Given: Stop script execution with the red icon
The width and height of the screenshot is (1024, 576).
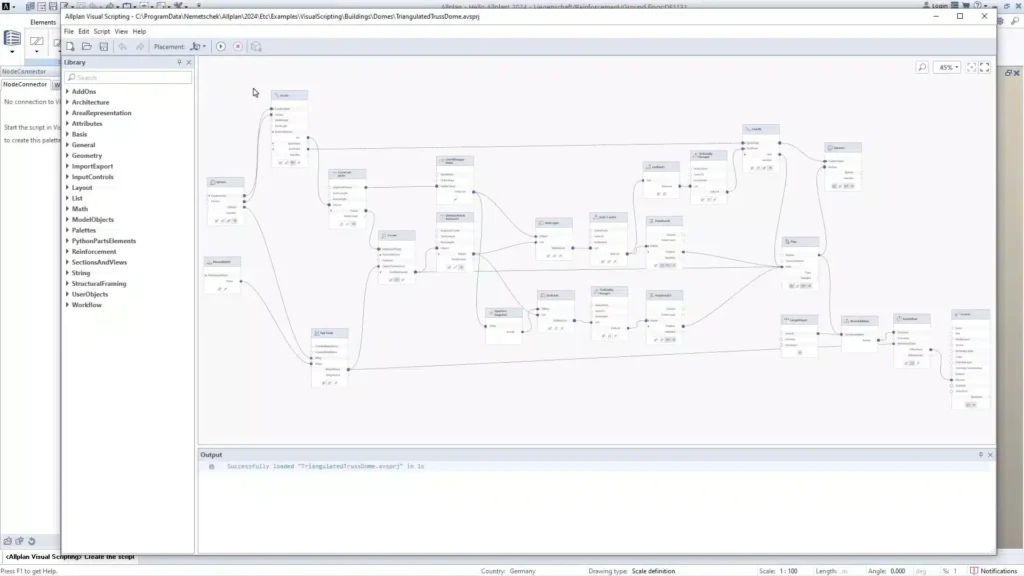Looking at the screenshot, I should [x=240, y=46].
